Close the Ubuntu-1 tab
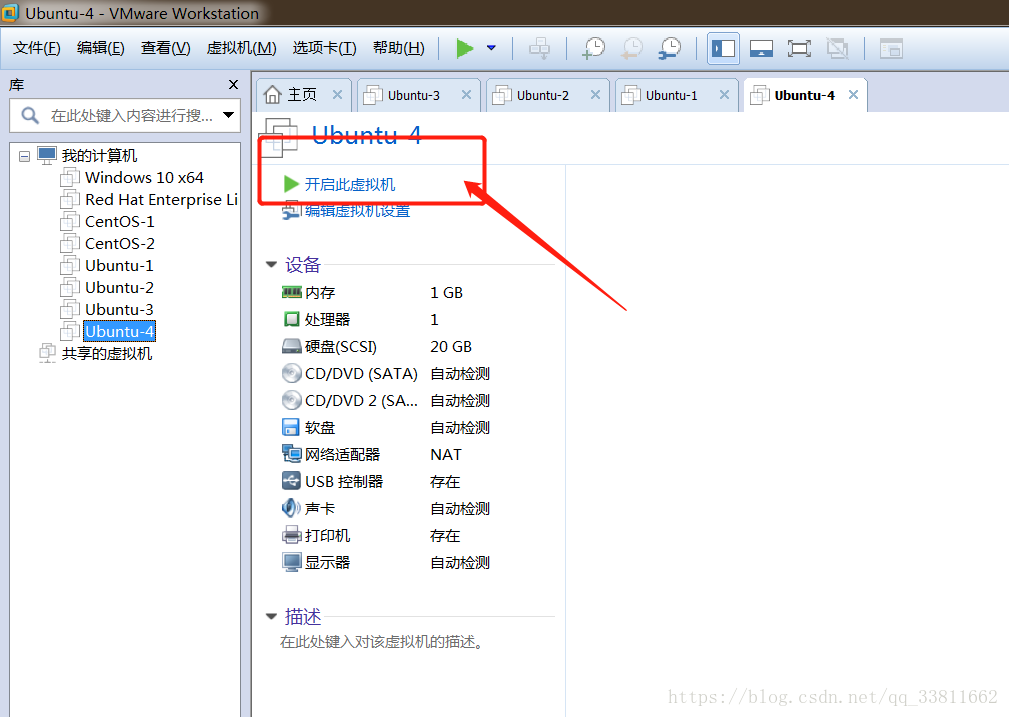Screen dimensions: 1009x717 724,95
